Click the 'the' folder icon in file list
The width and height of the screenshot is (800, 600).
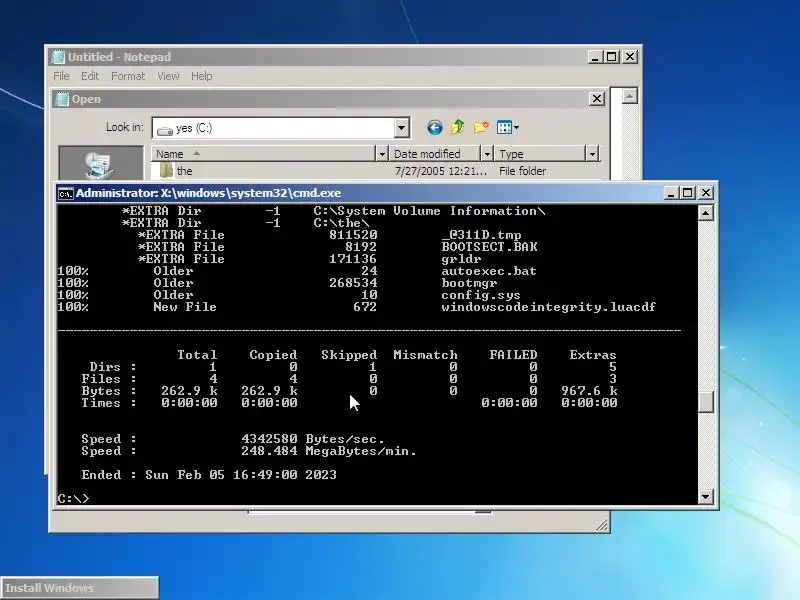click(166, 171)
